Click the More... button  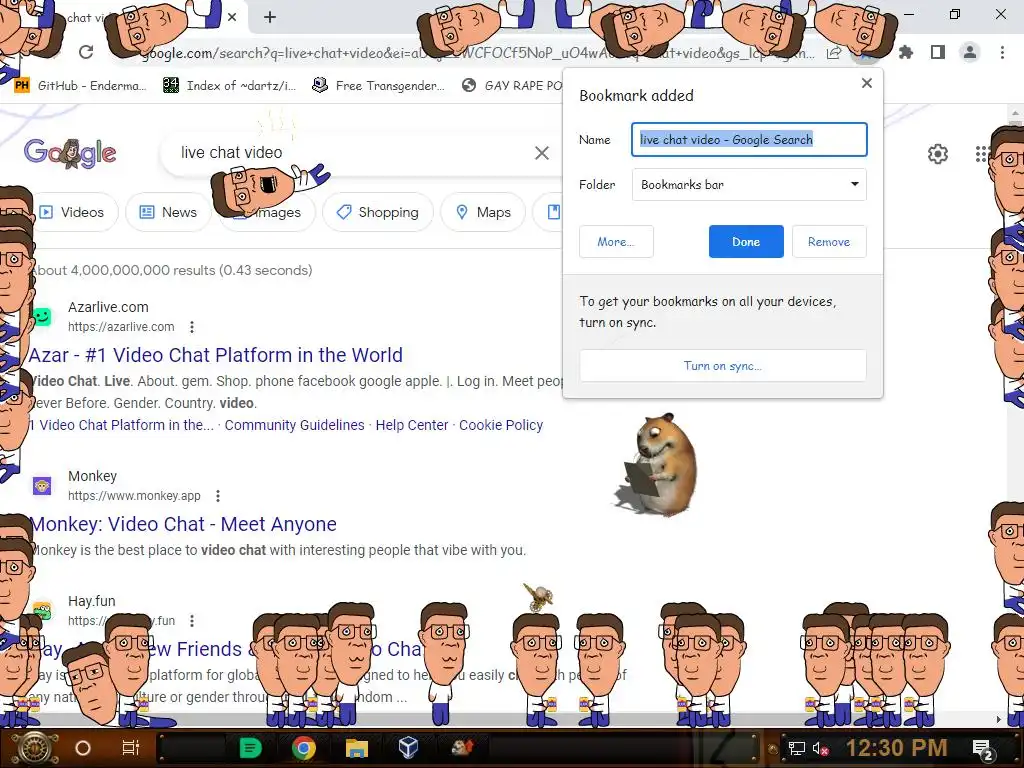tap(616, 242)
